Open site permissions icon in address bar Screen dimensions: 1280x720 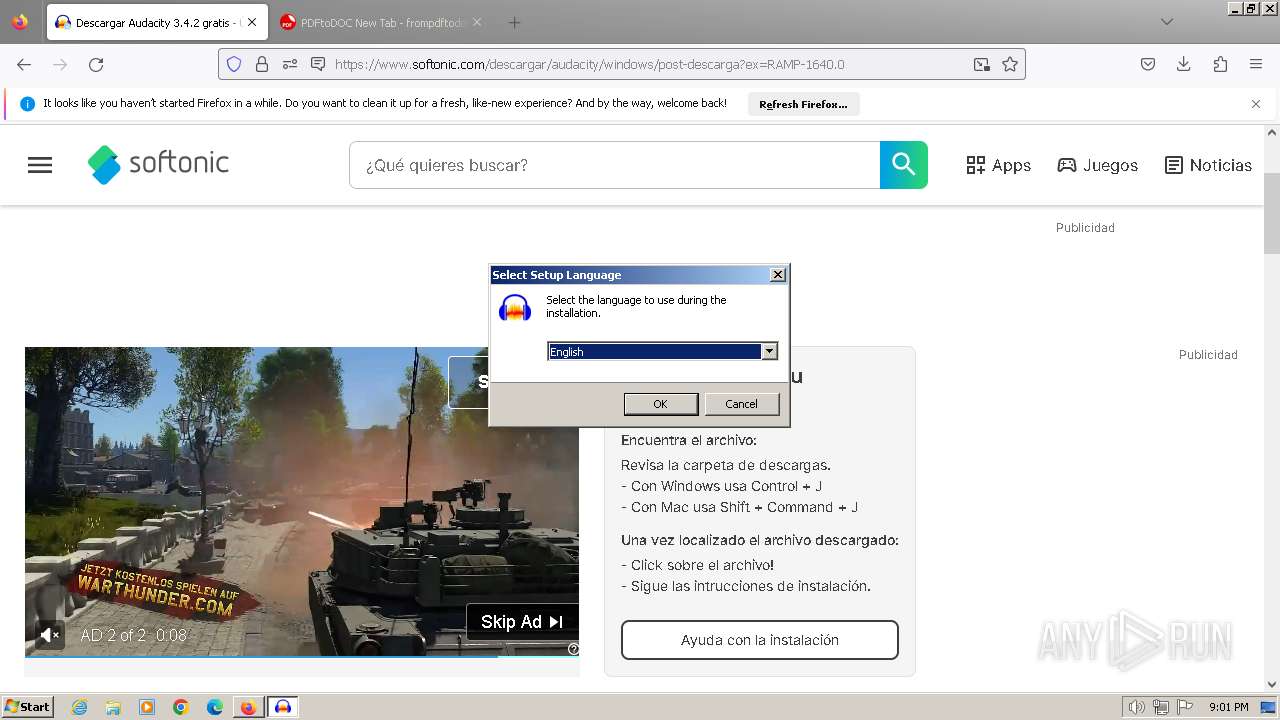pyautogui.click(x=290, y=64)
